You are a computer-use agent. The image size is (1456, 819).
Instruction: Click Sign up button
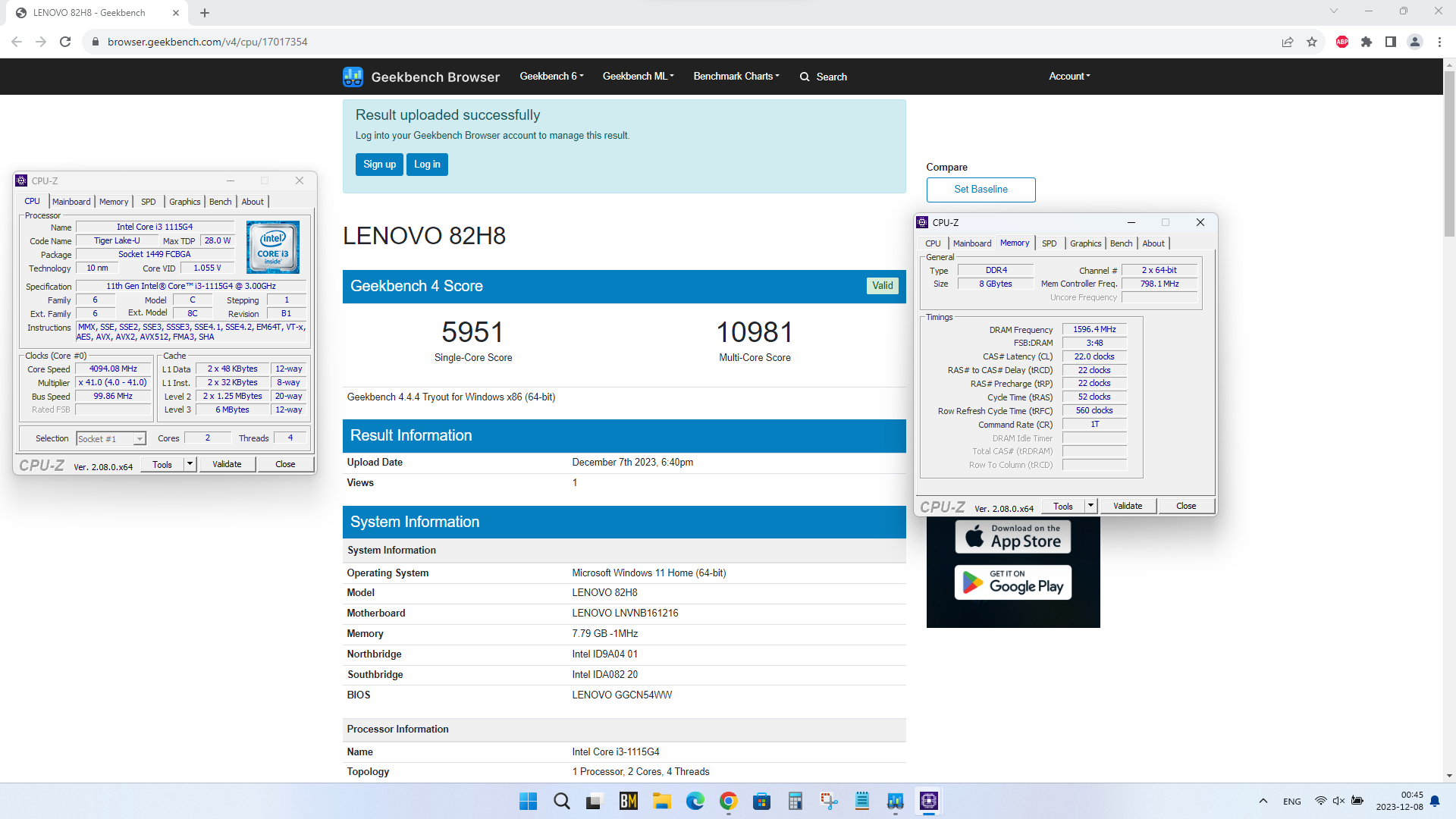click(379, 165)
